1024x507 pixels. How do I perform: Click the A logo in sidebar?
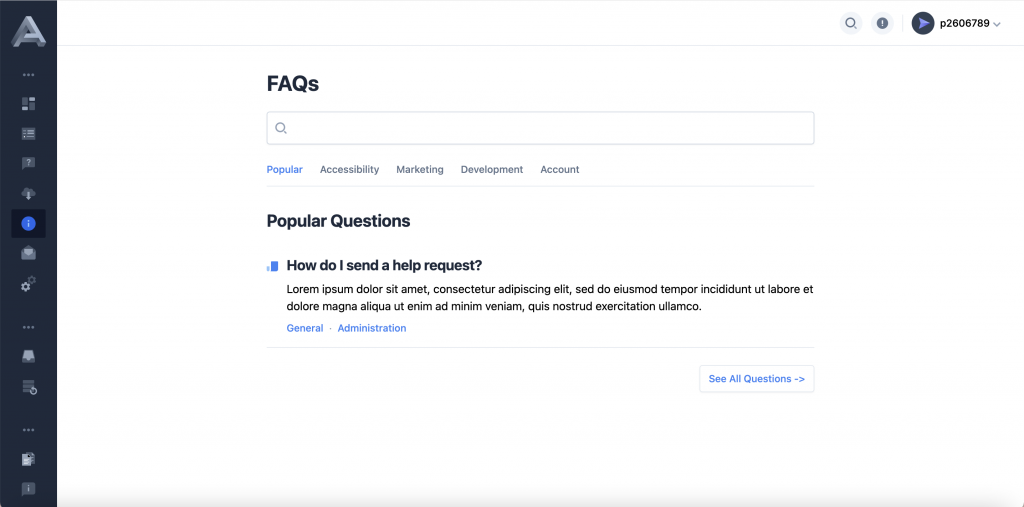(28, 30)
